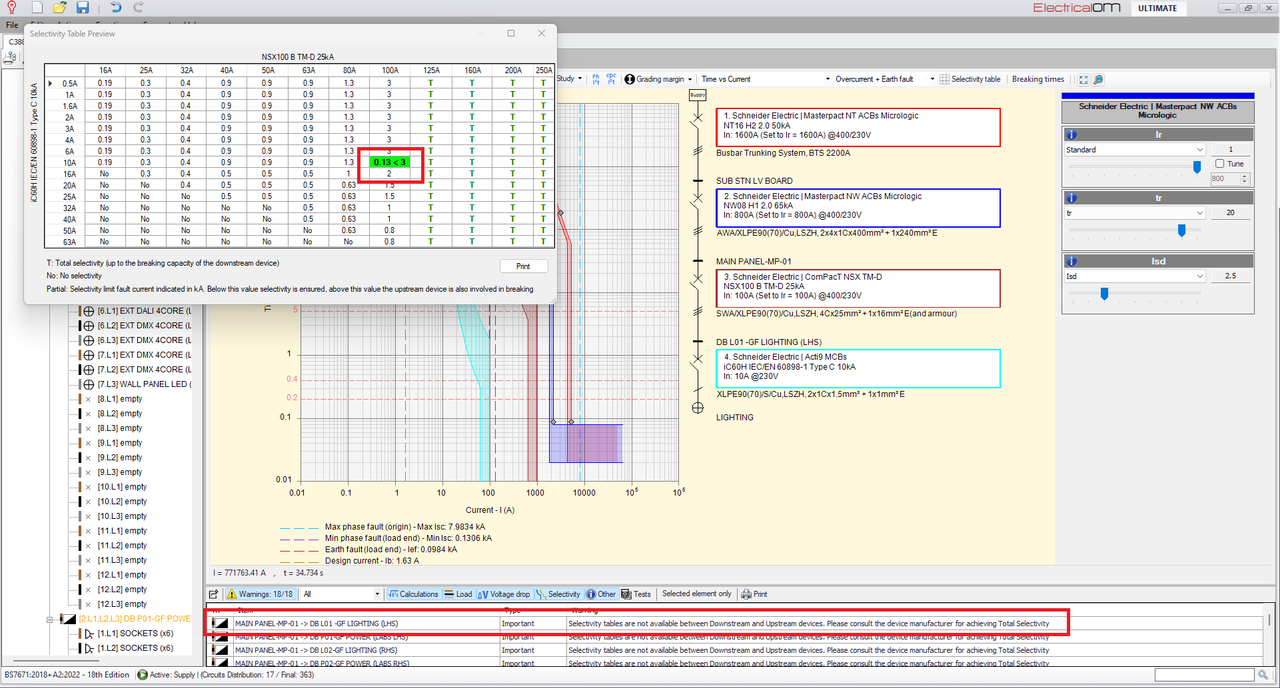Toggle the Tune checkbox
Viewport: 1280px width, 688px height.
[x=1219, y=163]
